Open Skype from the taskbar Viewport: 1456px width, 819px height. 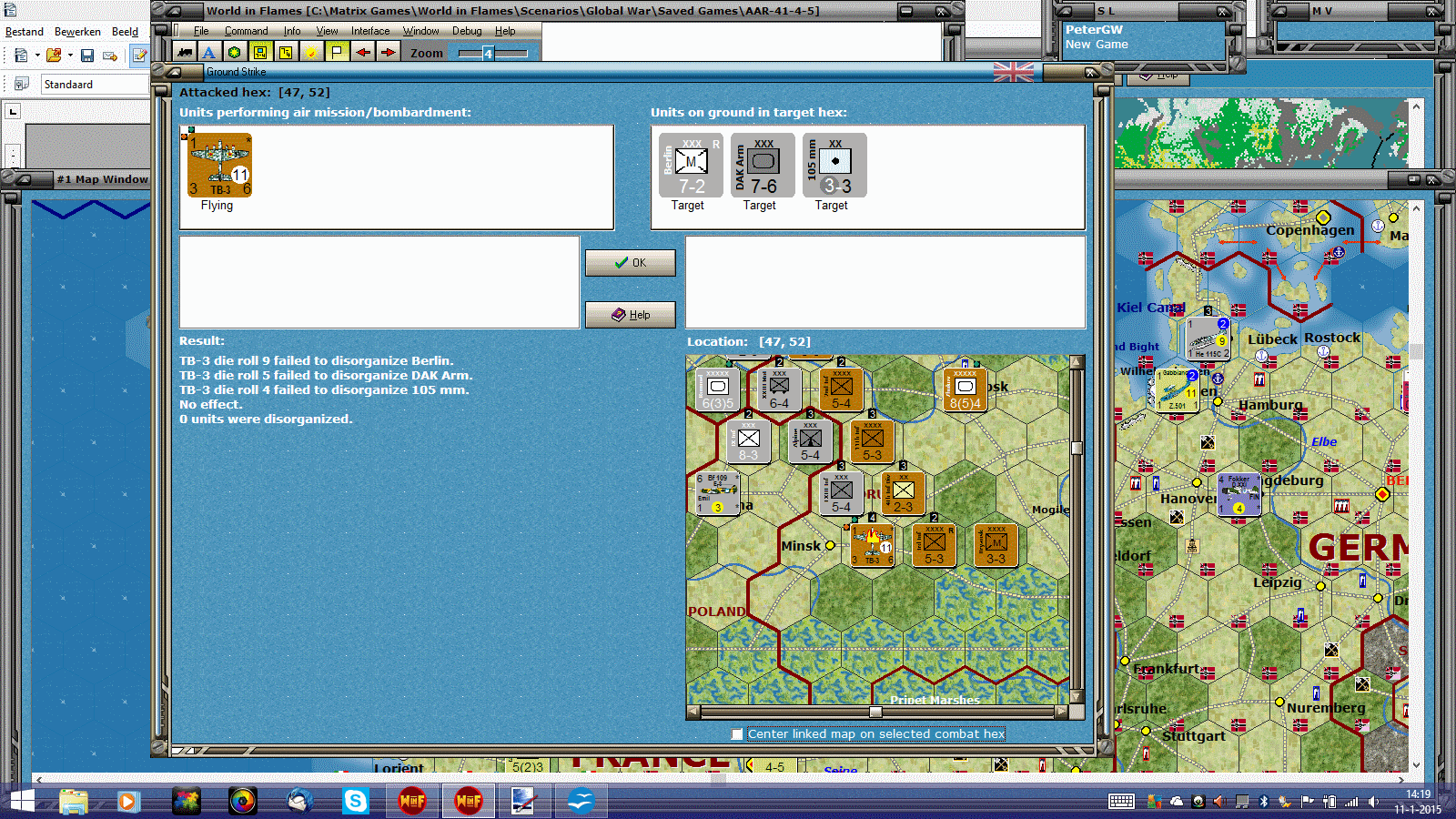(355, 801)
